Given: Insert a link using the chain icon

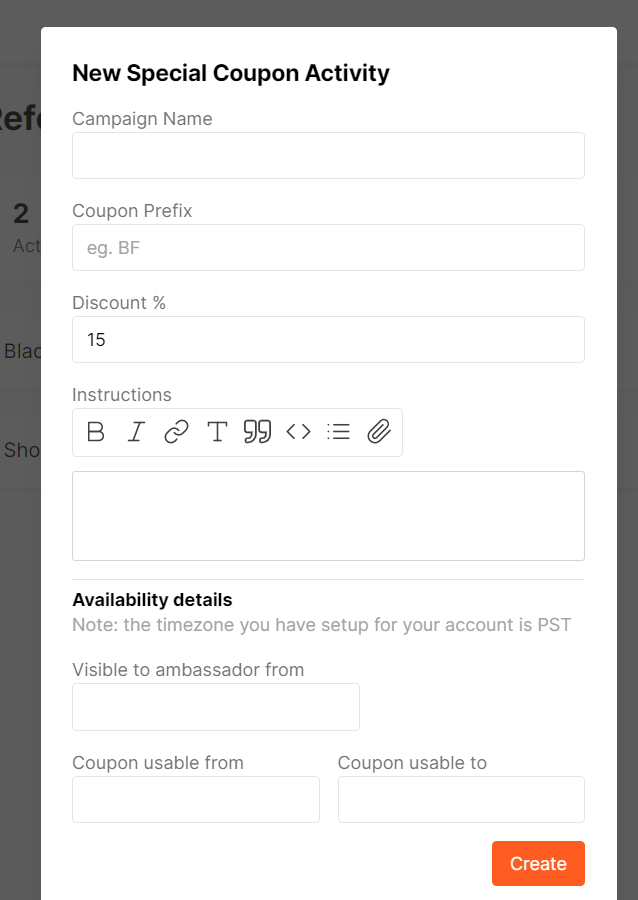Looking at the screenshot, I should pyautogui.click(x=177, y=432).
